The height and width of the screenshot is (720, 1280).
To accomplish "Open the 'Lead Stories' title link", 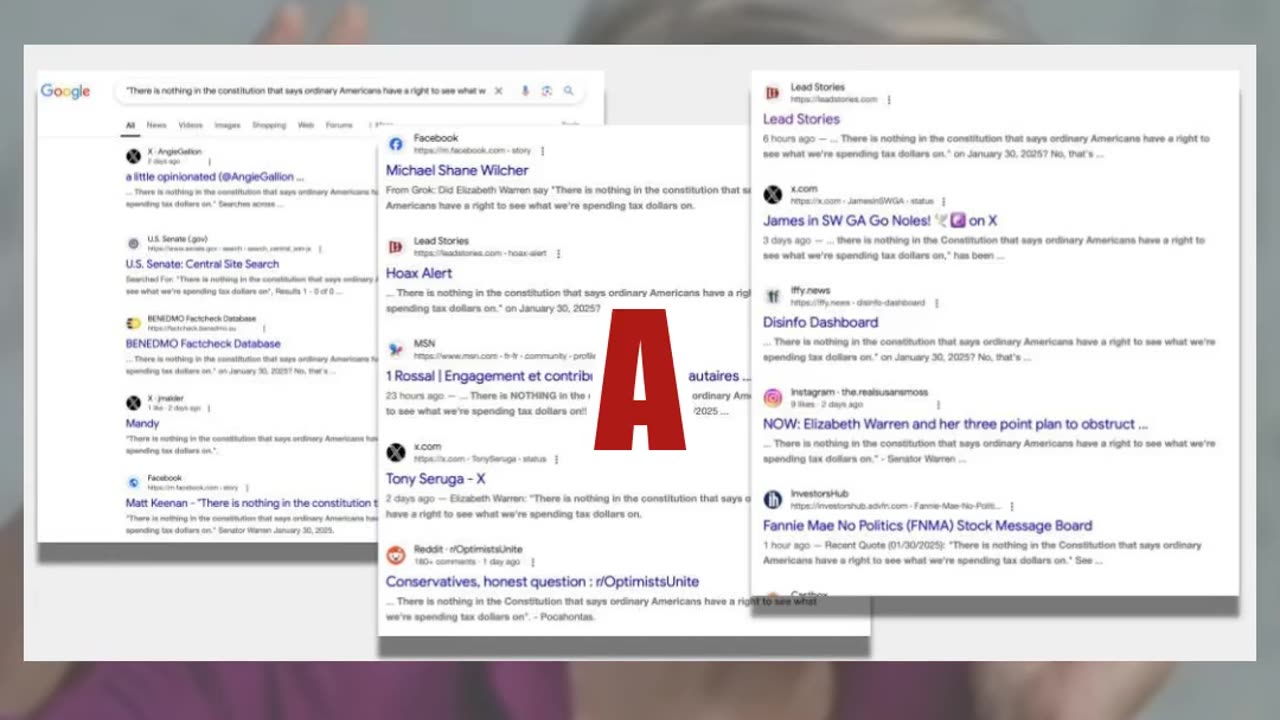I will [801, 119].
